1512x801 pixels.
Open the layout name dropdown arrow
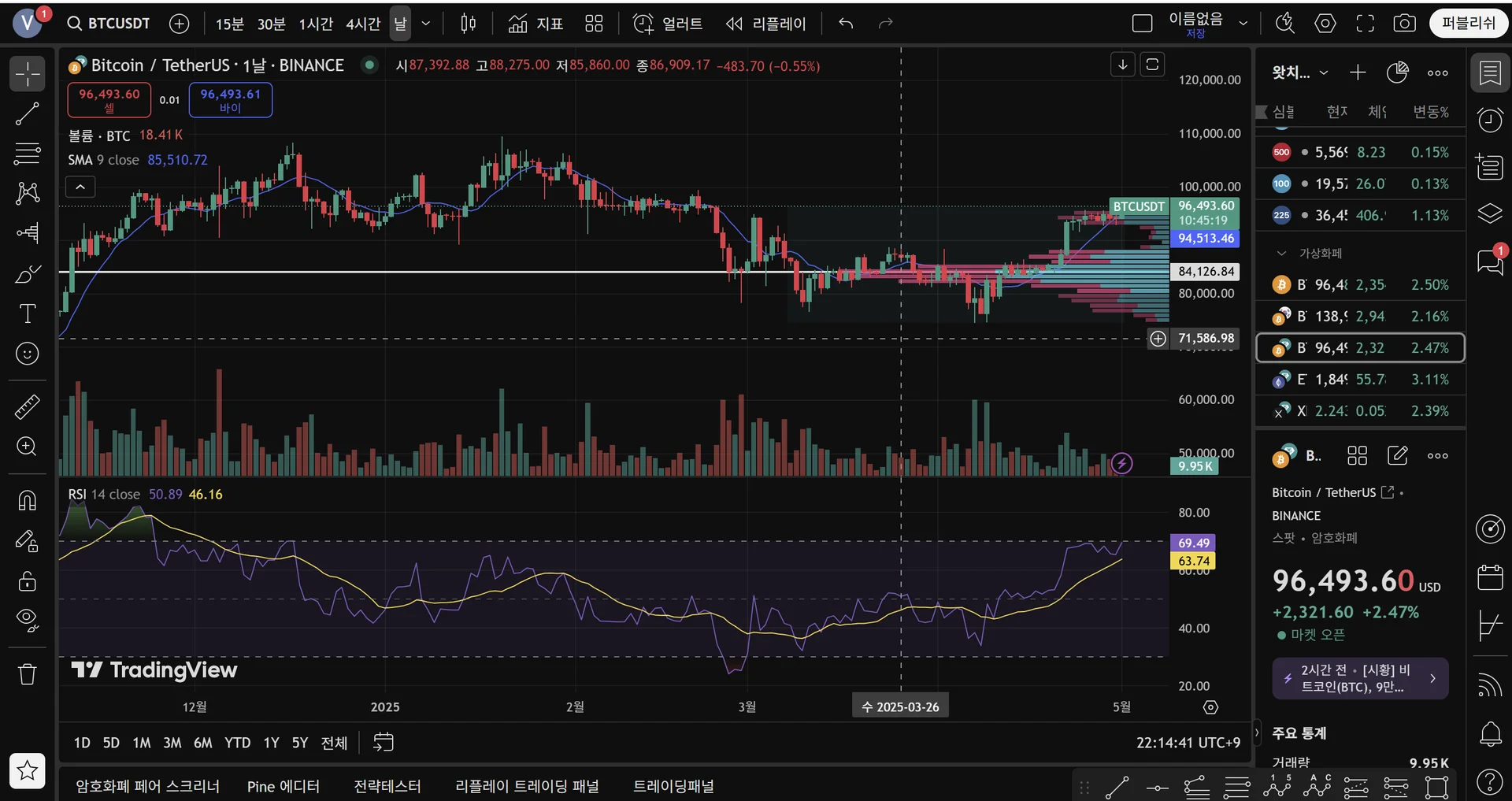(1243, 24)
